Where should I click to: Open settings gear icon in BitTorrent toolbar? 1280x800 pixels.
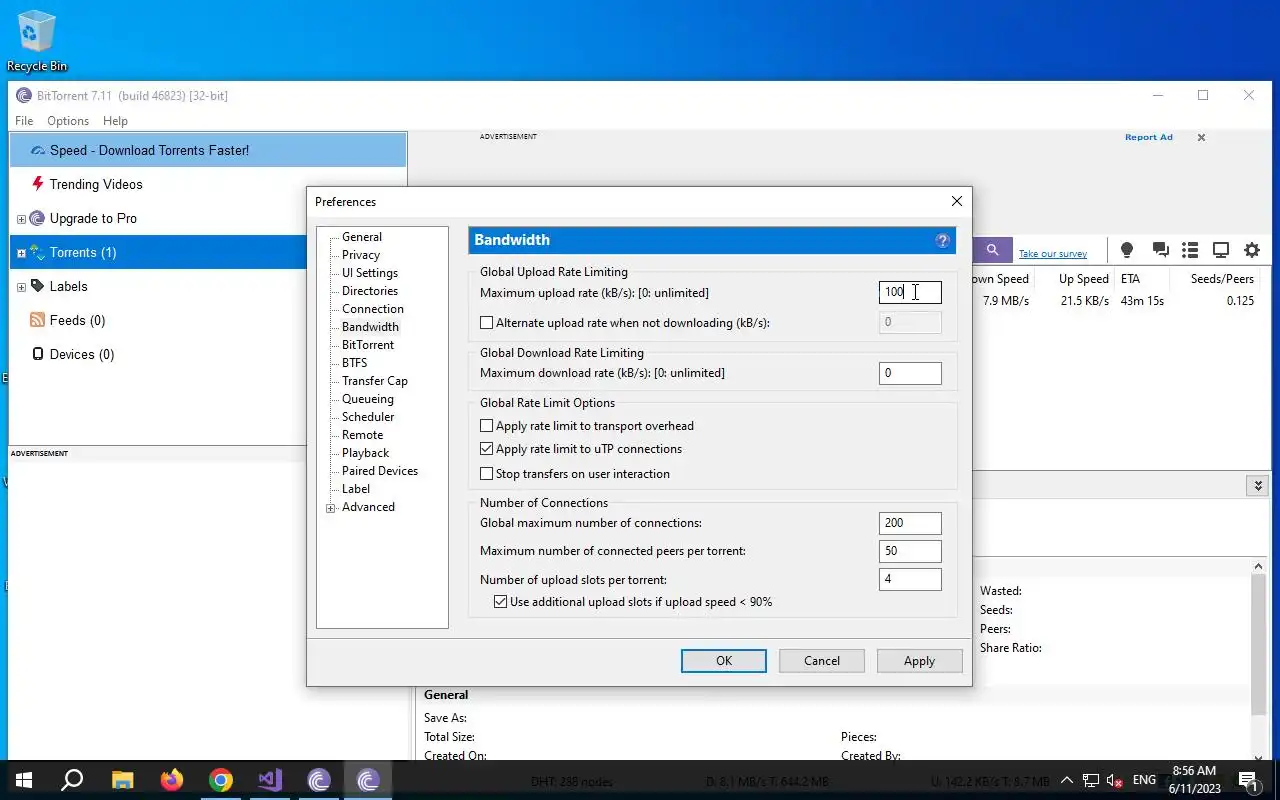pos(1252,250)
